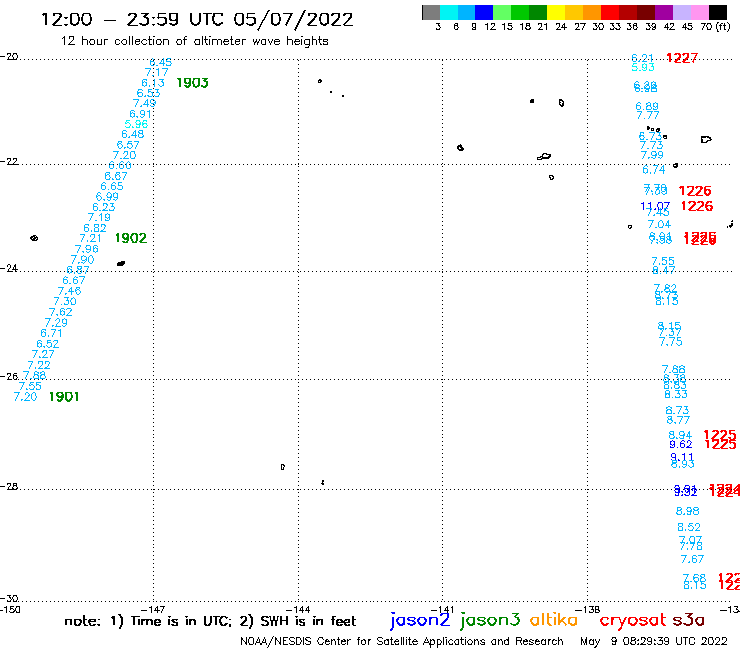Screen dimensions: 740x650
Task: Click wave height value 7.67
Action: click(692, 559)
